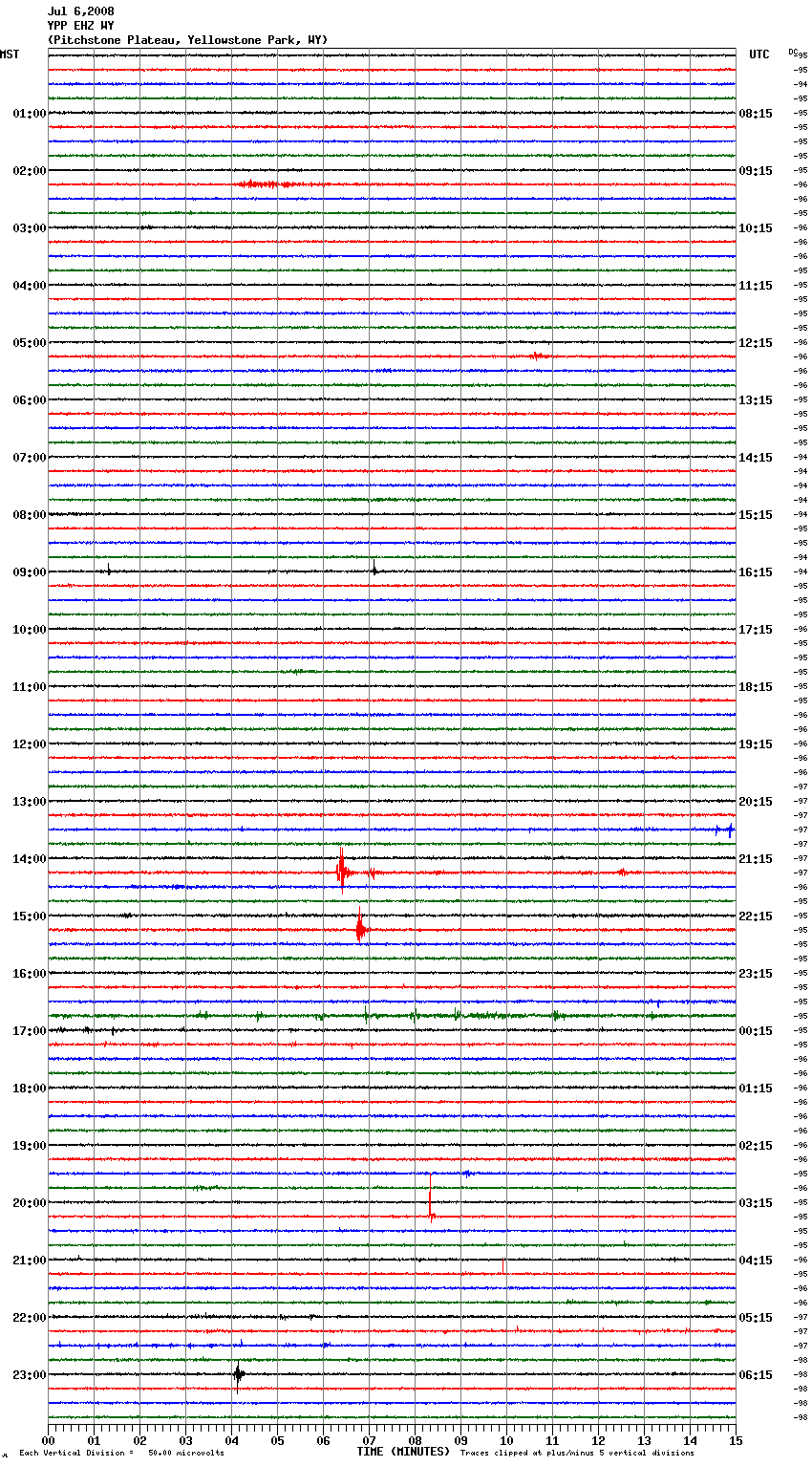Click the '16:15' UTC time label
This screenshot has width=812, height=1466.
[756, 572]
